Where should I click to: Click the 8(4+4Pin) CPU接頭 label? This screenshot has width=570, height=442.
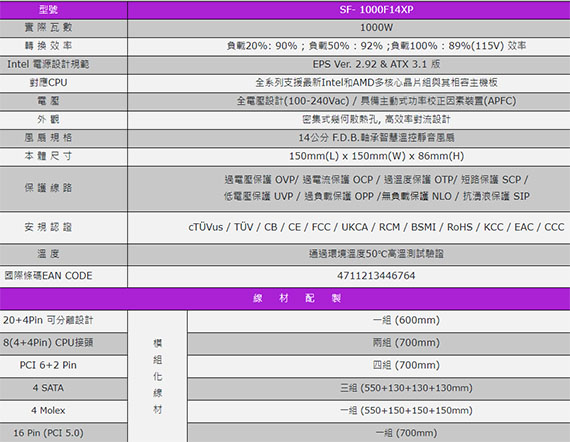pyautogui.click(x=48, y=342)
